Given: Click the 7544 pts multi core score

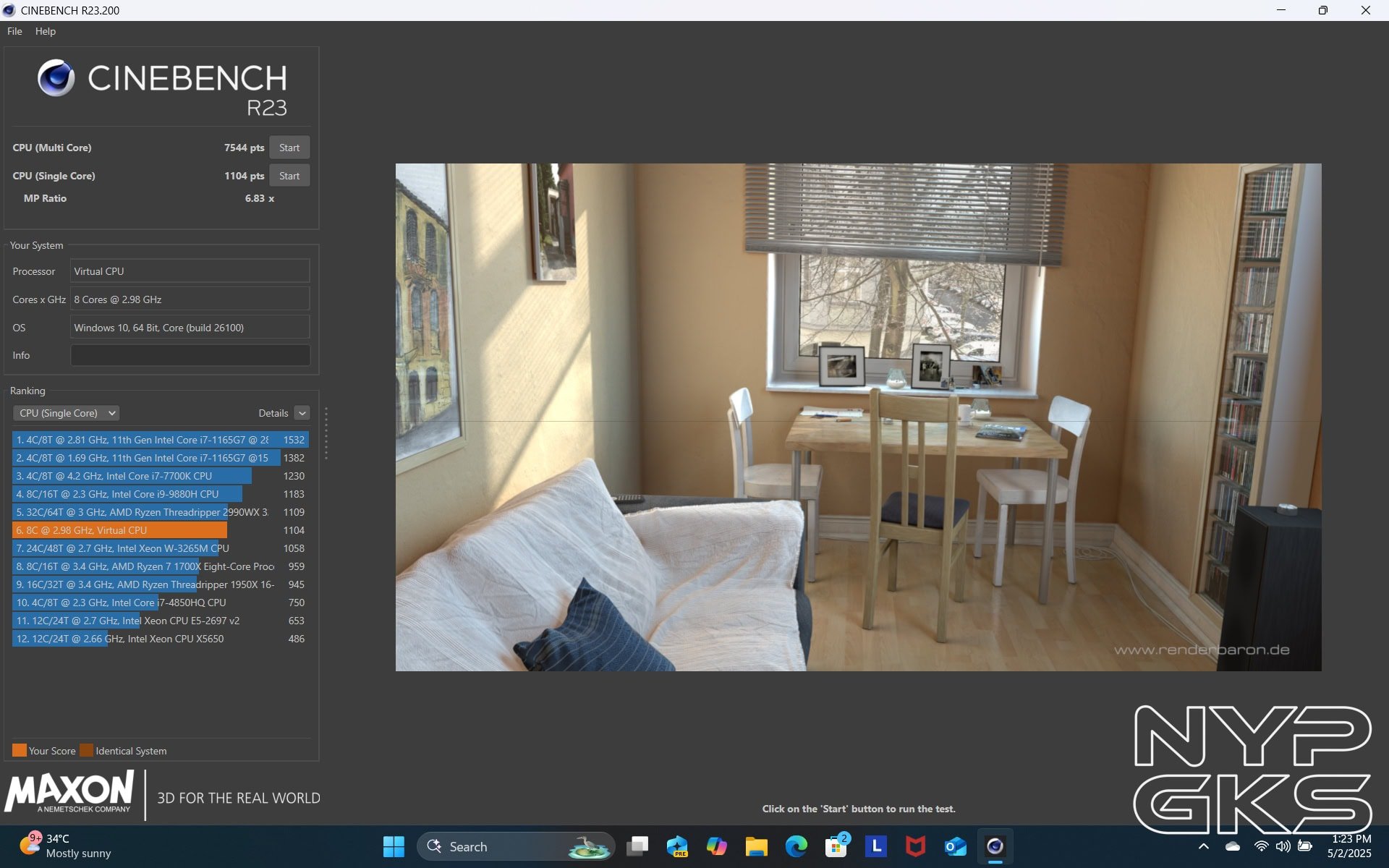Looking at the screenshot, I should 244,148.
